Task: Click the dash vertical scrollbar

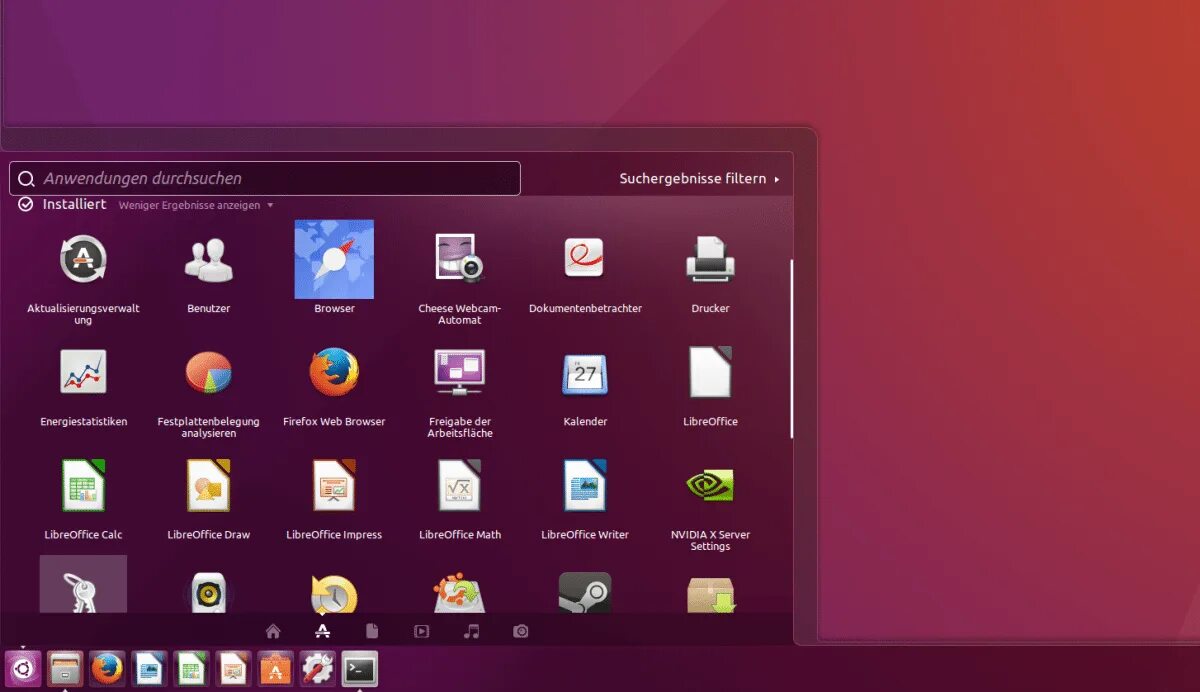Action: (791, 348)
